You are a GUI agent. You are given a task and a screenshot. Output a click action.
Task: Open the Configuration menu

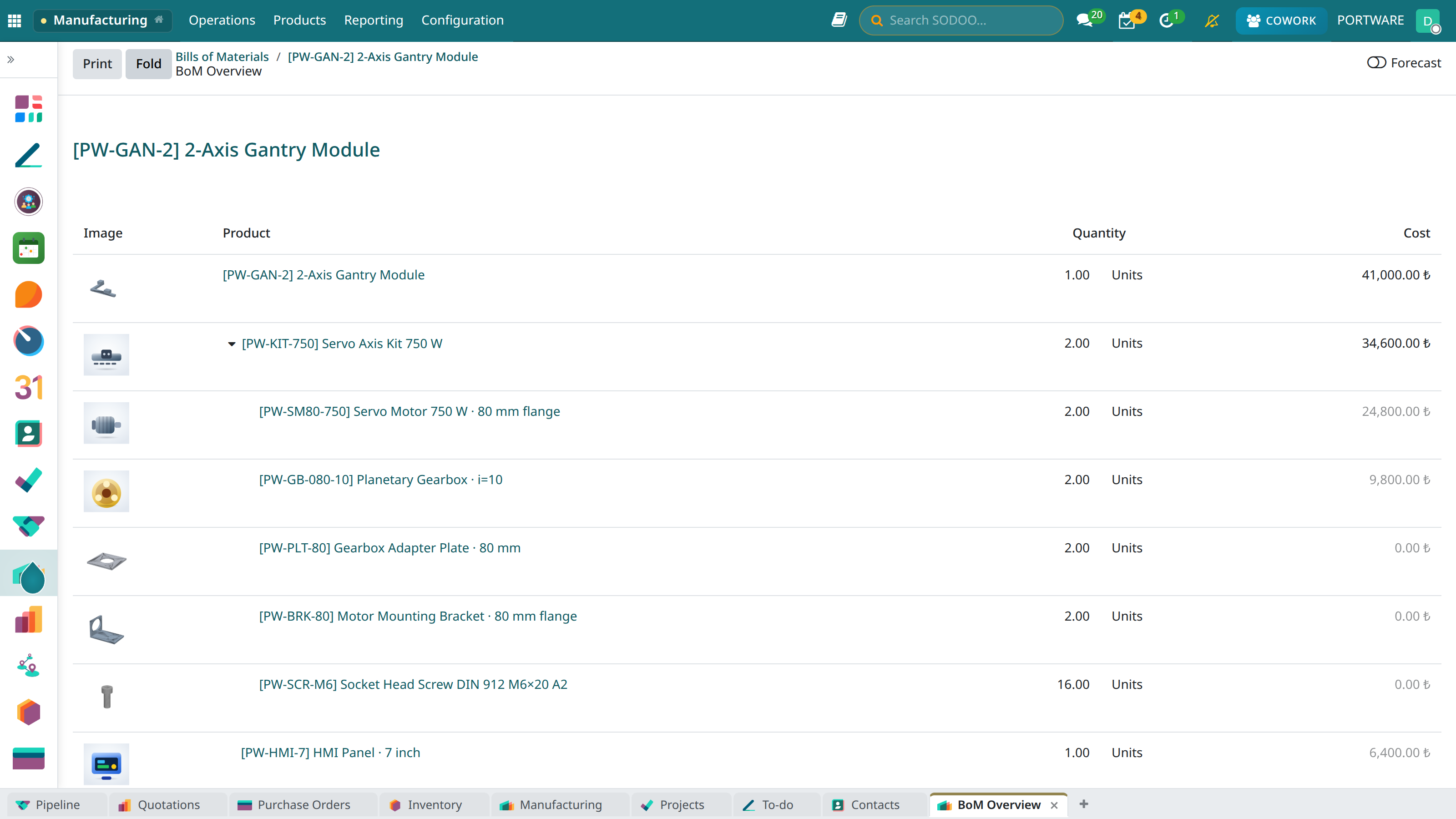click(x=462, y=20)
